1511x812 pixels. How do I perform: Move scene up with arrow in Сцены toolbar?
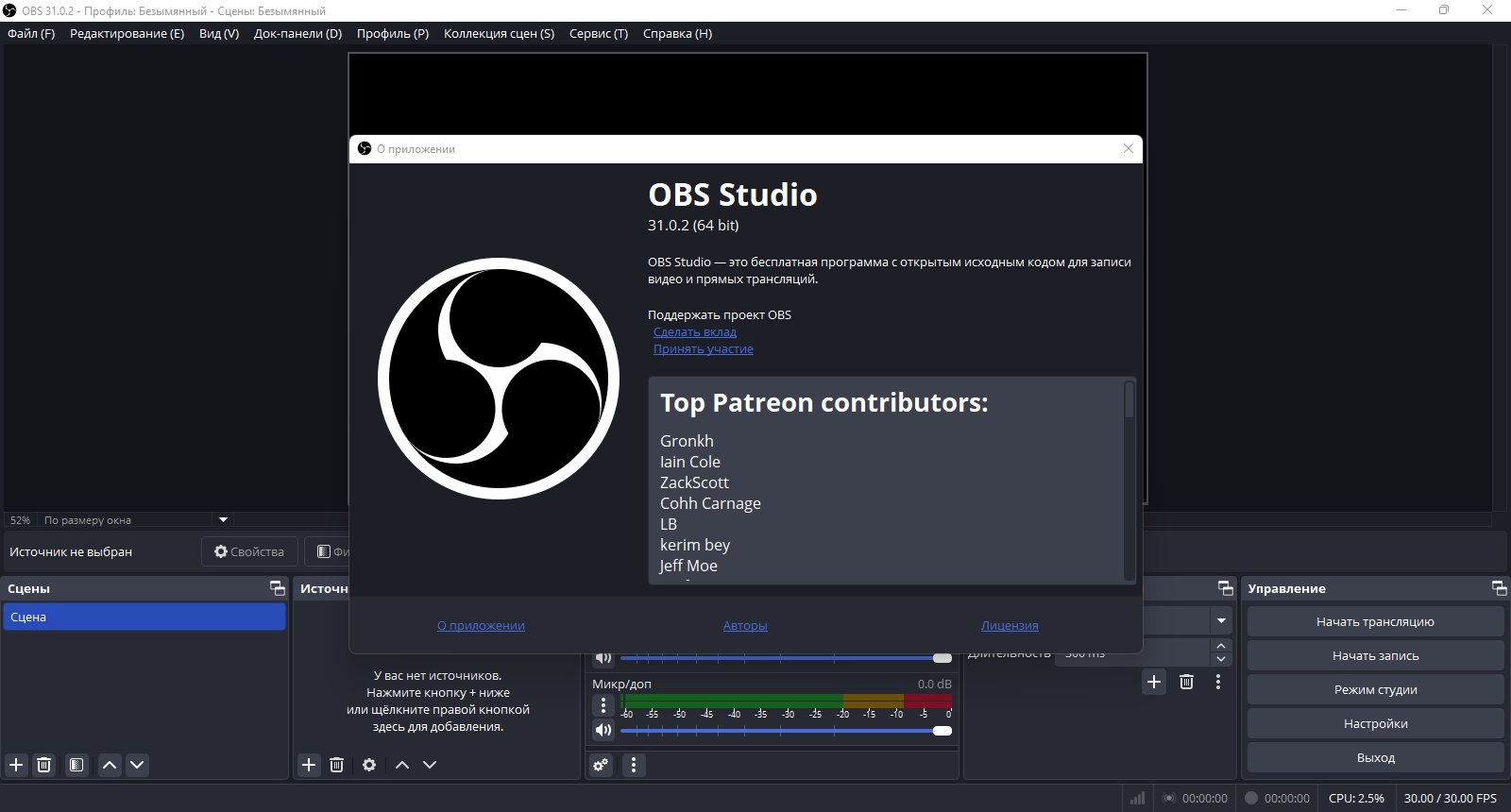point(110,765)
